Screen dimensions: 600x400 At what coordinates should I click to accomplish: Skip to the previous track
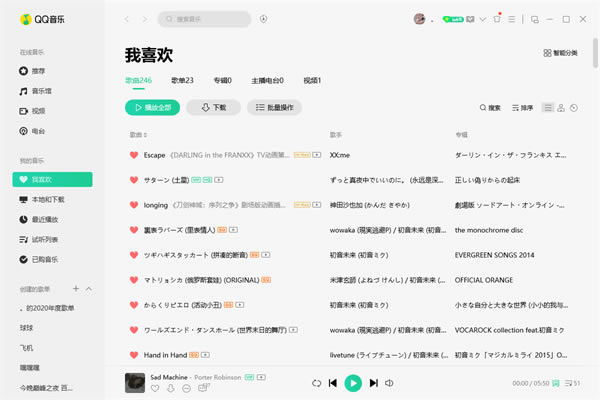(333, 383)
